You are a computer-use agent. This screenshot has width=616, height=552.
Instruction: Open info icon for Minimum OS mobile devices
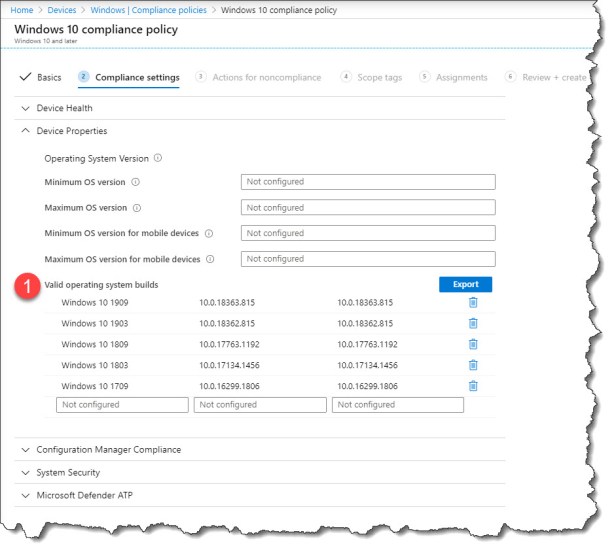pos(209,233)
